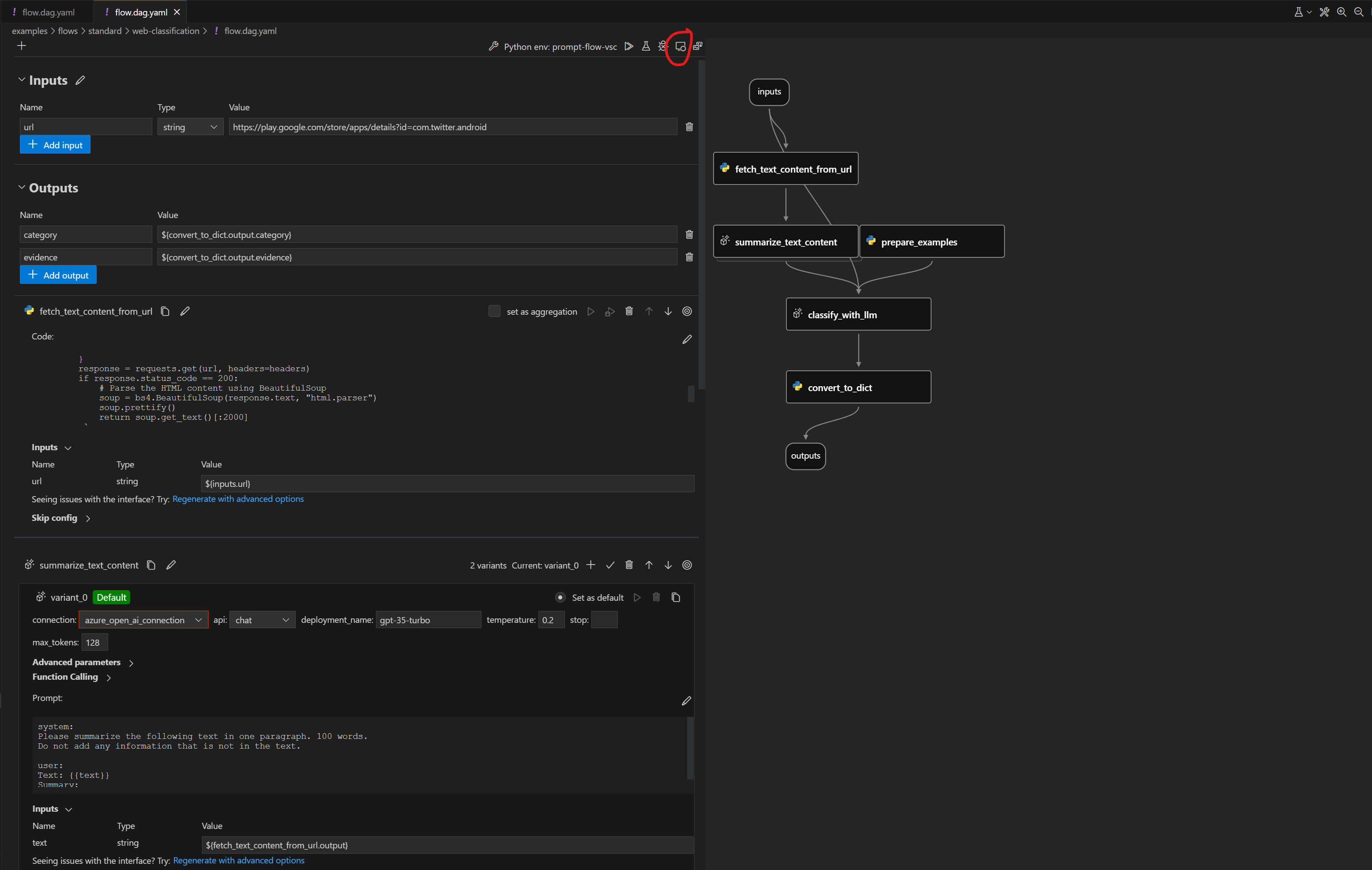Click web-classification in the breadcrumb
The image size is (1372, 870).
[166, 31]
